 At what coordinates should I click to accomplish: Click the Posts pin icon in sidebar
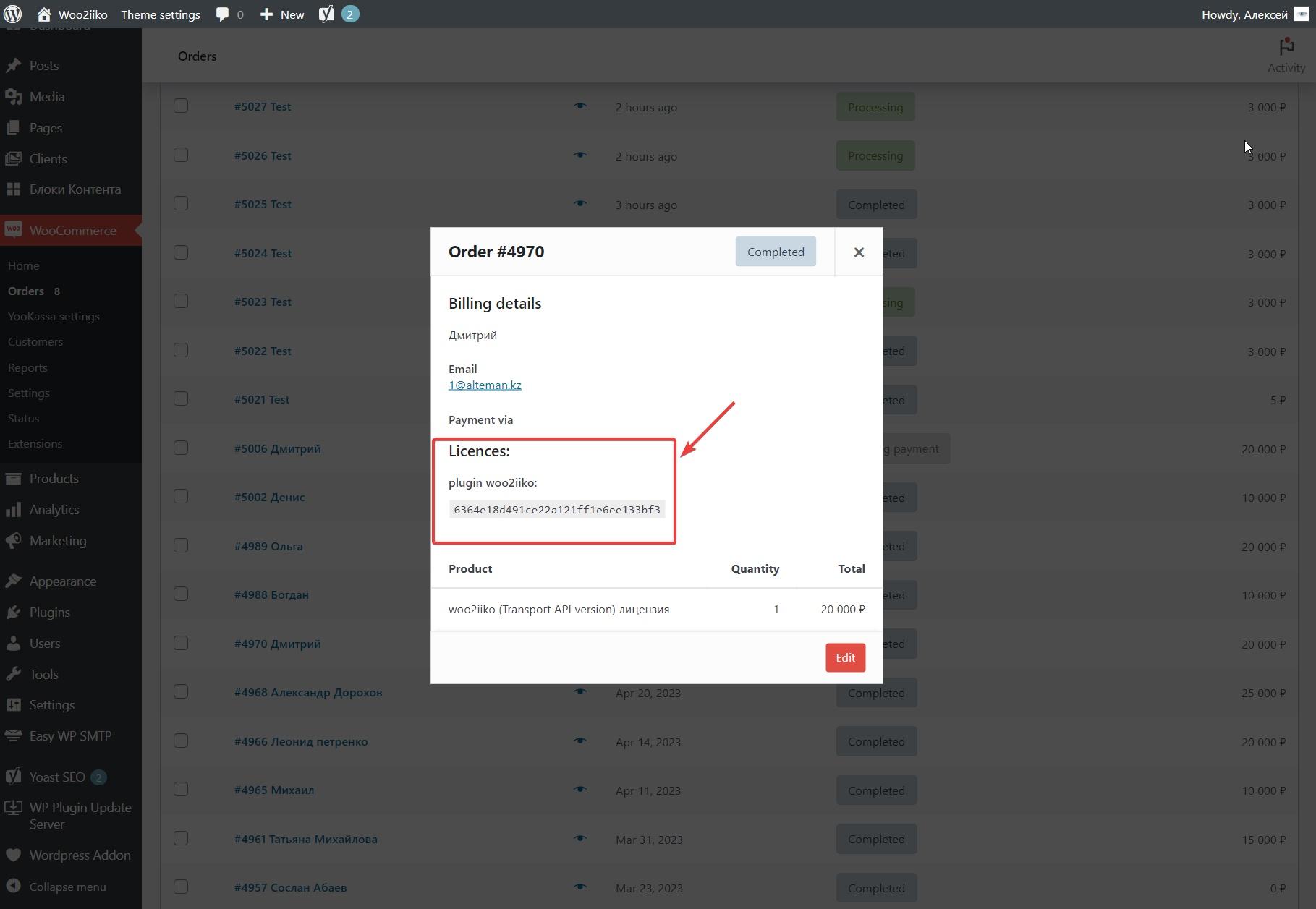(13, 65)
